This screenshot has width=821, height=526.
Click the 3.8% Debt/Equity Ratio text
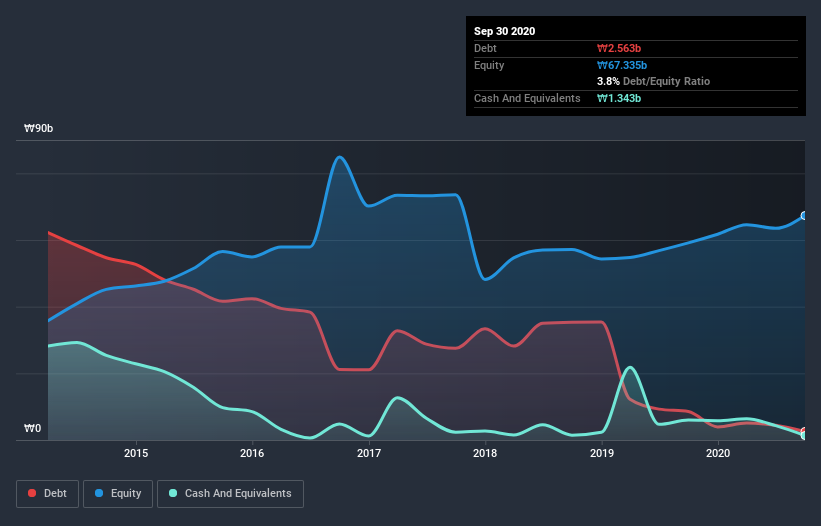coord(653,82)
